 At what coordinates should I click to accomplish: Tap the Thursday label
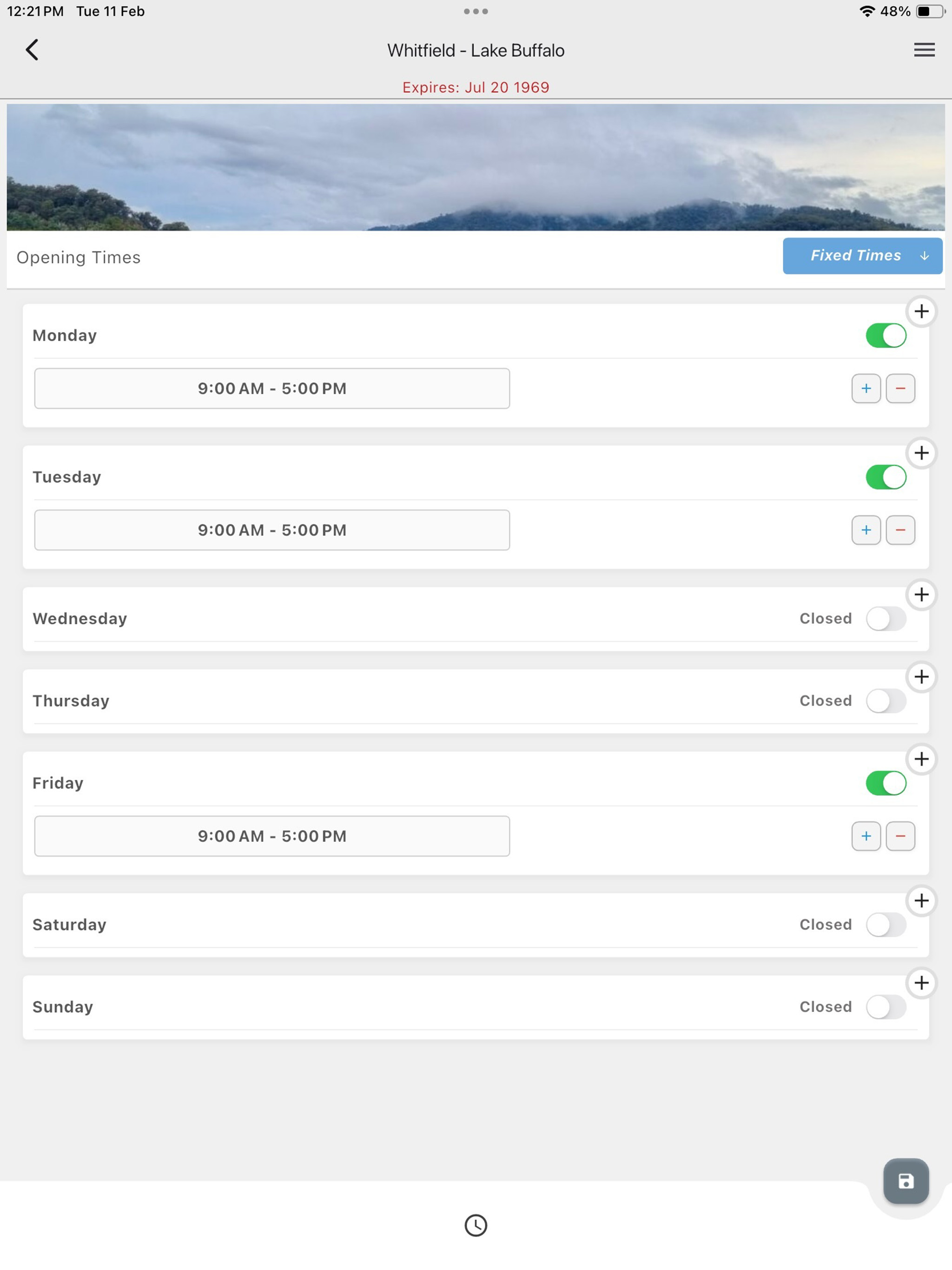(x=71, y=701)
